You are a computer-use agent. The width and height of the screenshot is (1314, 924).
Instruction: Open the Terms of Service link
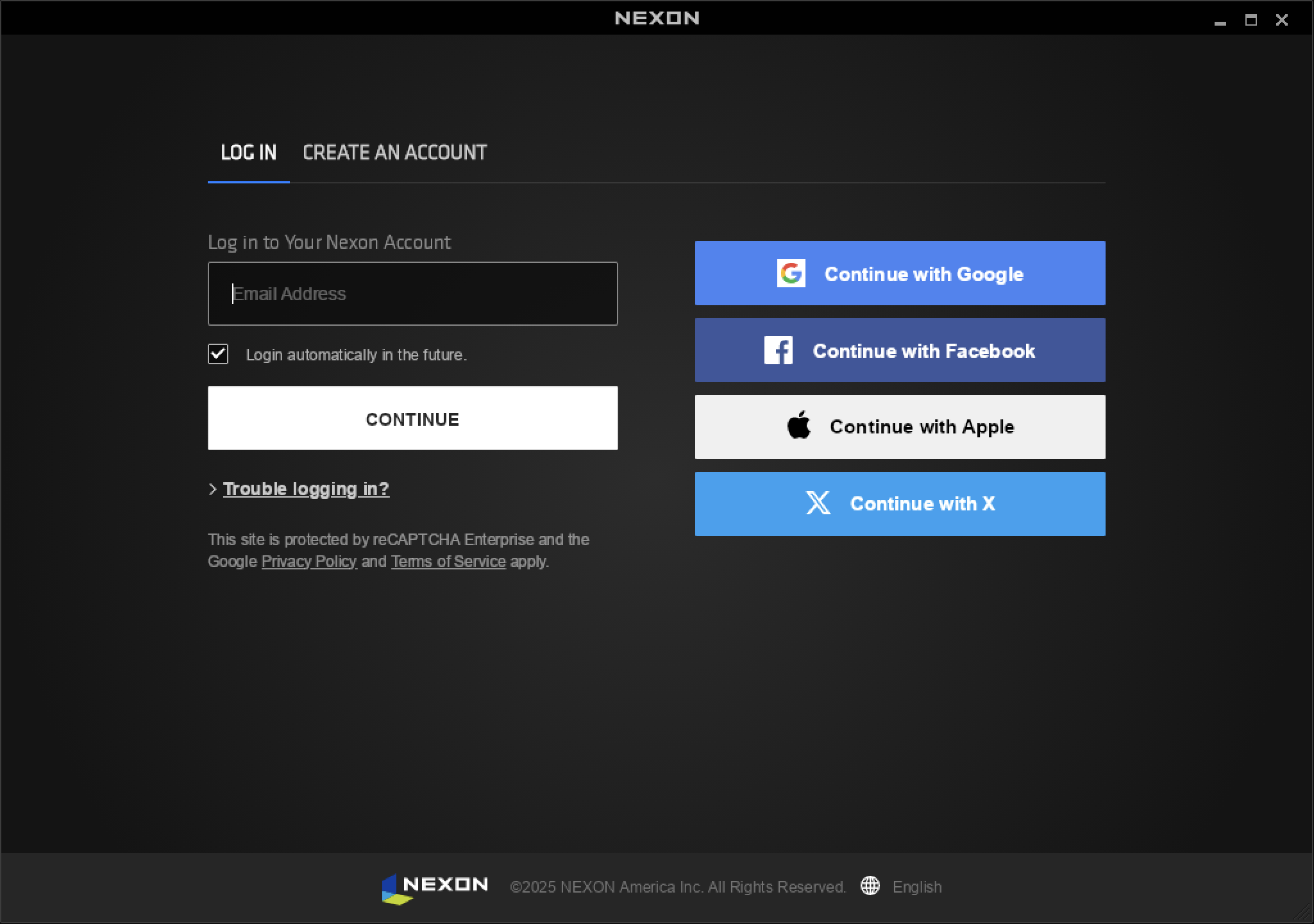[448, 561]
